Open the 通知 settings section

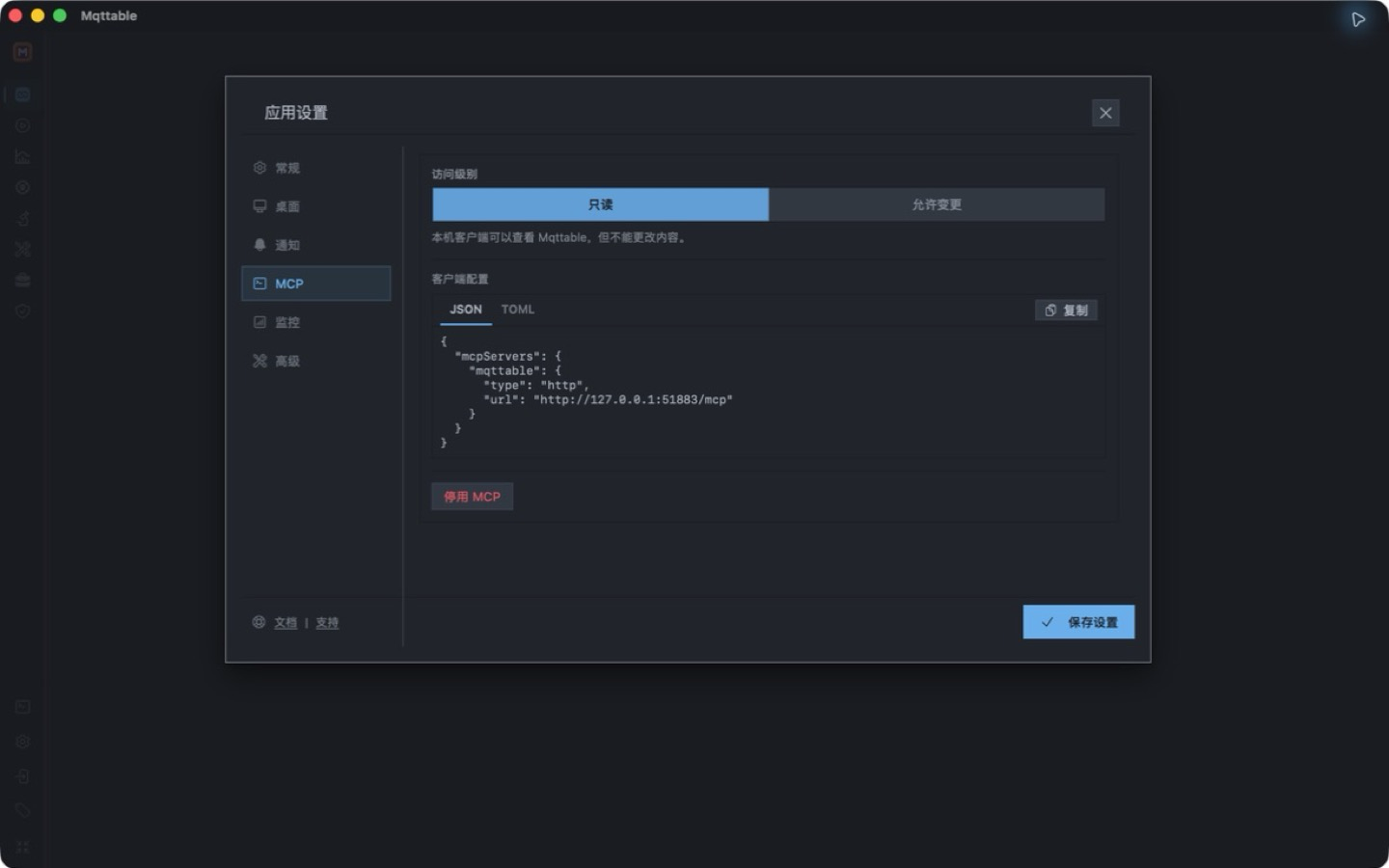tap(315, 245)
